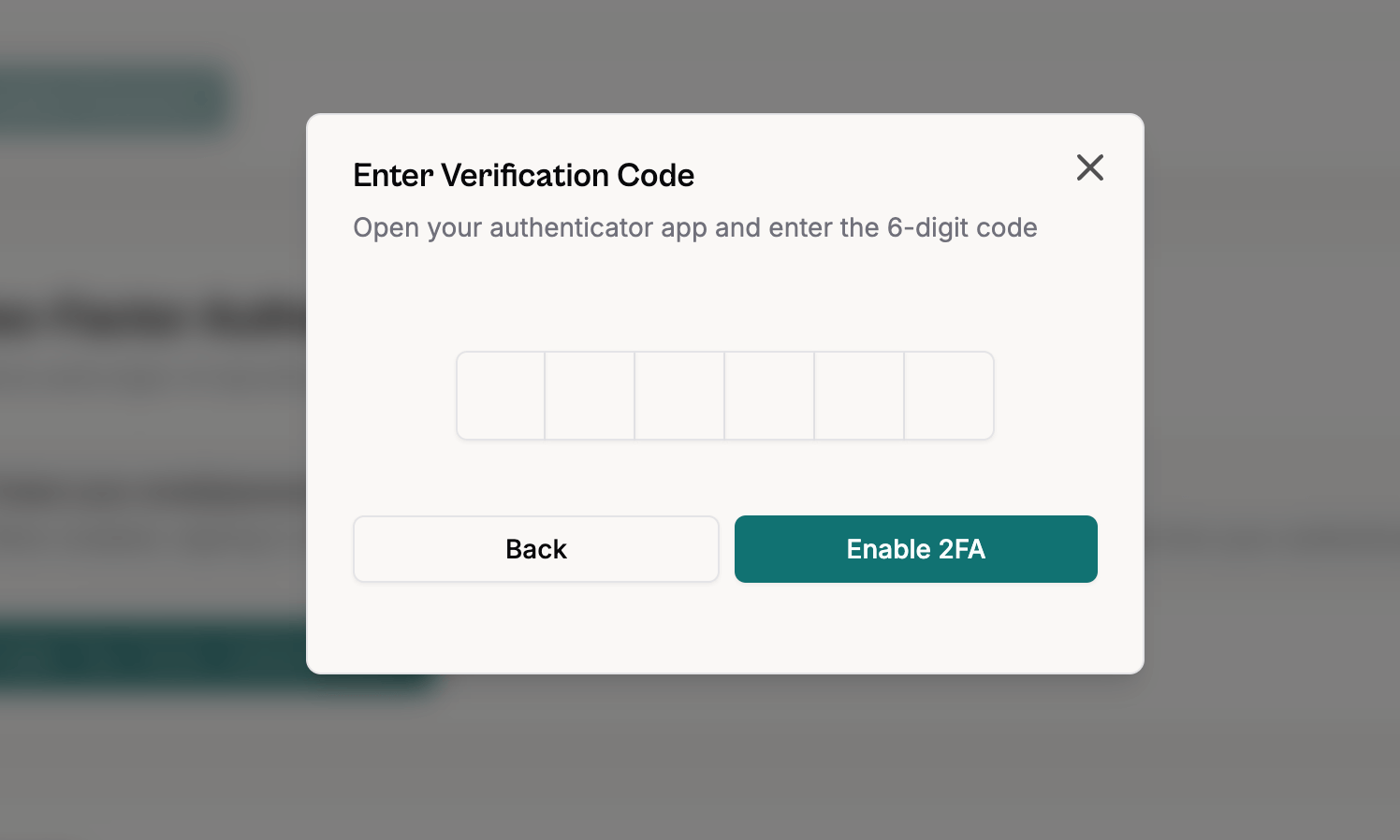Click the dimmed overlay outside the dialog
Viewport: 1400px width, 840px height.
(140, 767)
